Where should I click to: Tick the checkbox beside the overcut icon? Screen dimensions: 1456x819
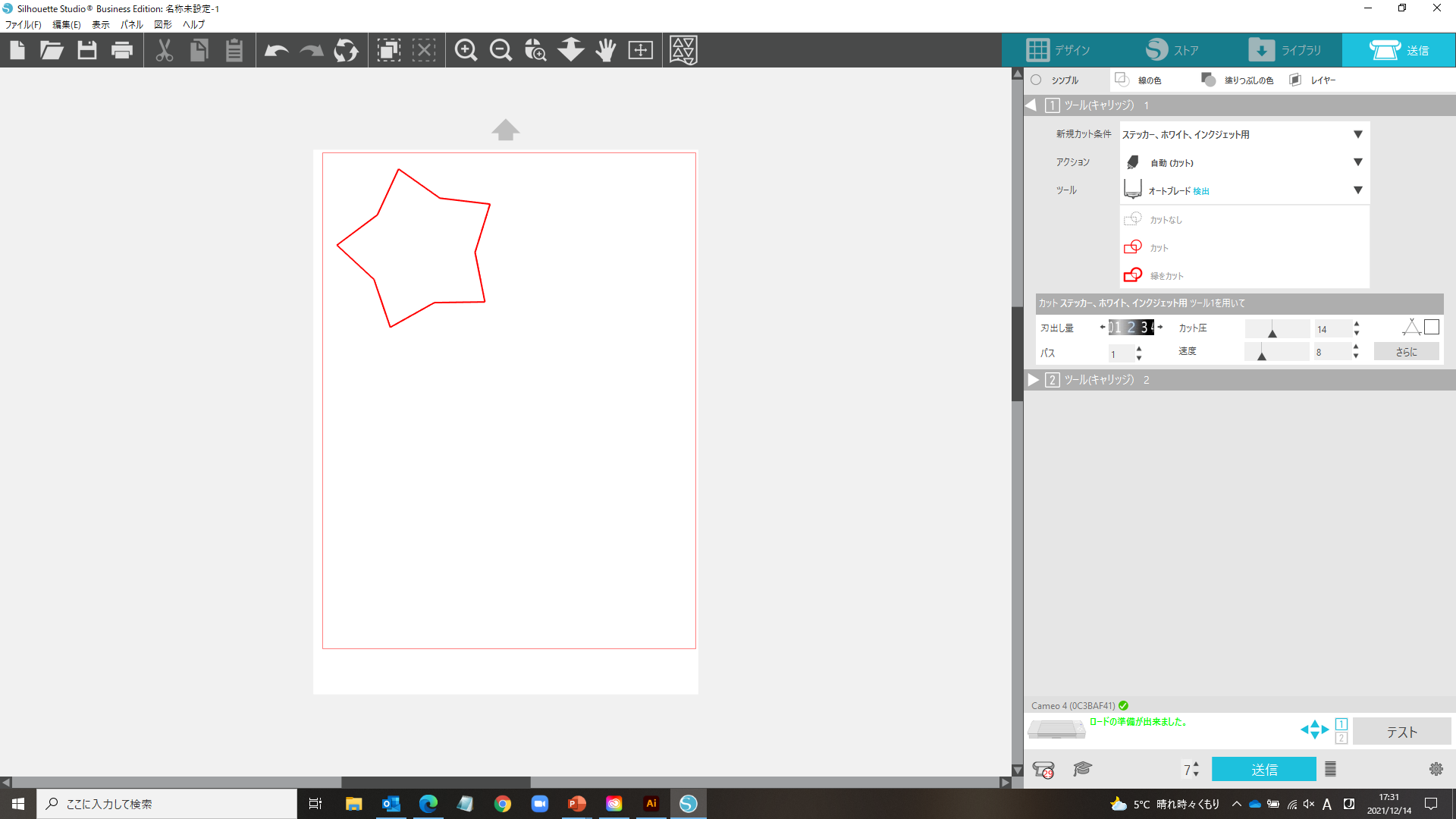(1432, 327)
